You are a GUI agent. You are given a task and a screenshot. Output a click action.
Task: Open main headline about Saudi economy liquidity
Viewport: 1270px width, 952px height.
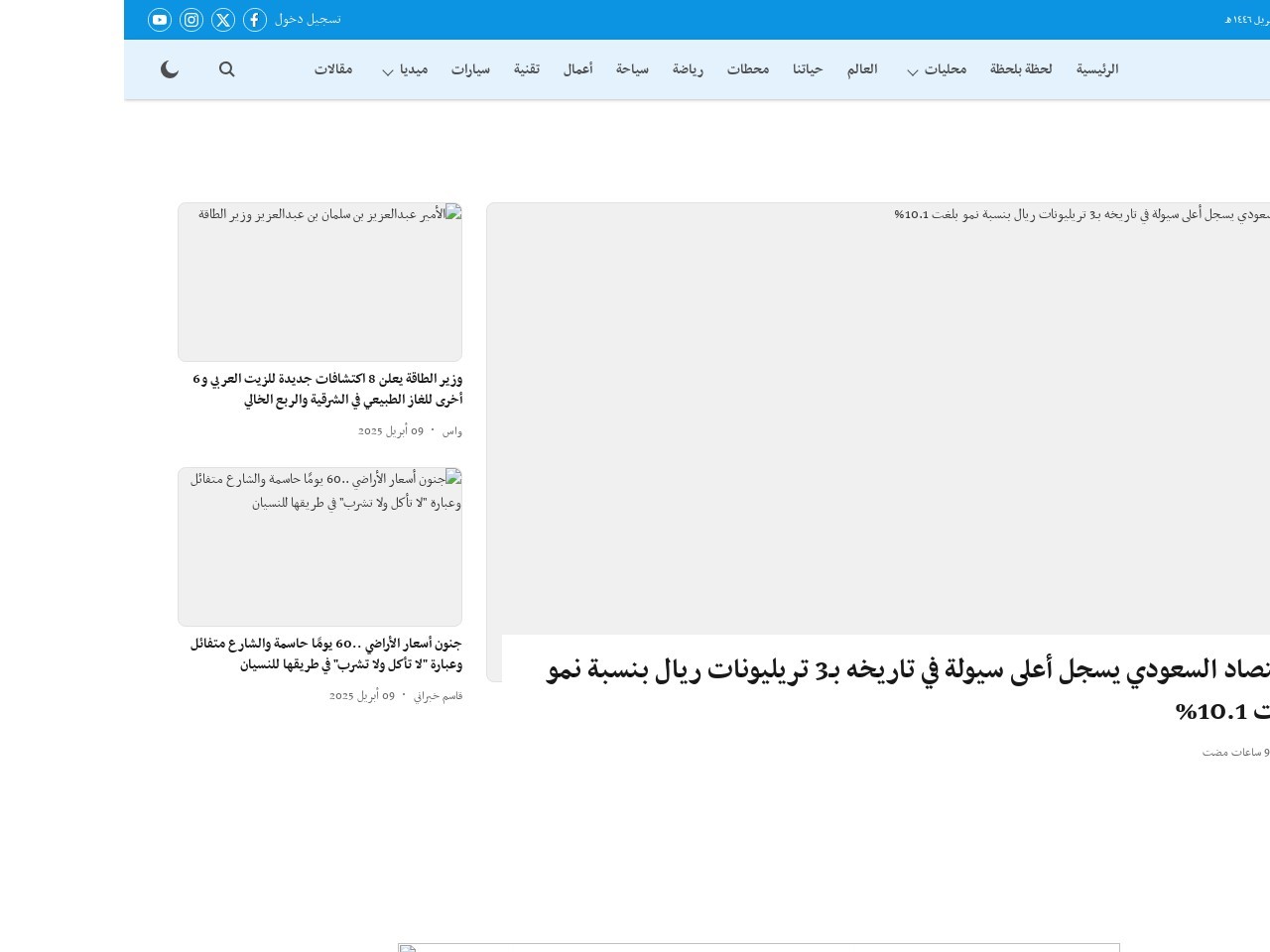click(x=908, y=689)
